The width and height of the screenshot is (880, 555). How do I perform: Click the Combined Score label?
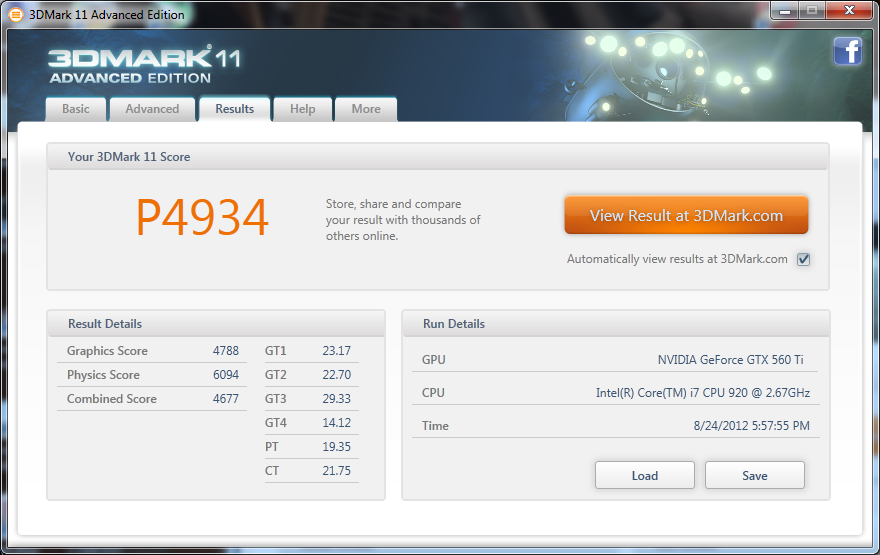click(x=112, y=399)
